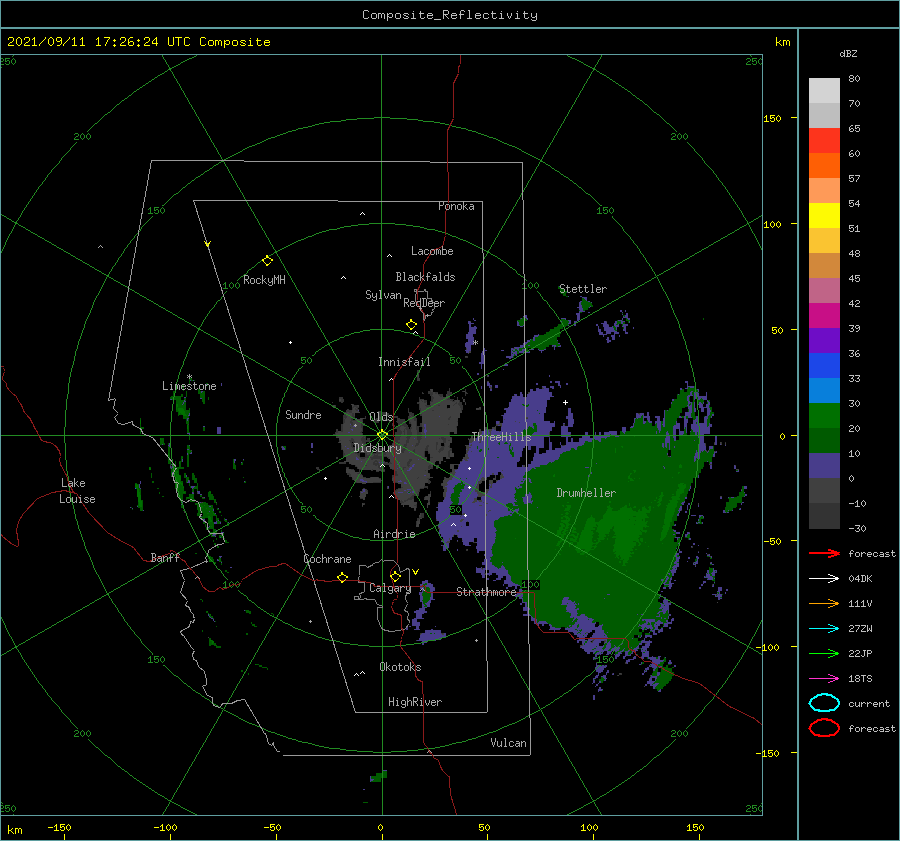Image resolution: width=900 pixels, height=841 pixels.
Task: Select the yellow swatch between 51 and 54 dBZ
Action: point(824,215)
